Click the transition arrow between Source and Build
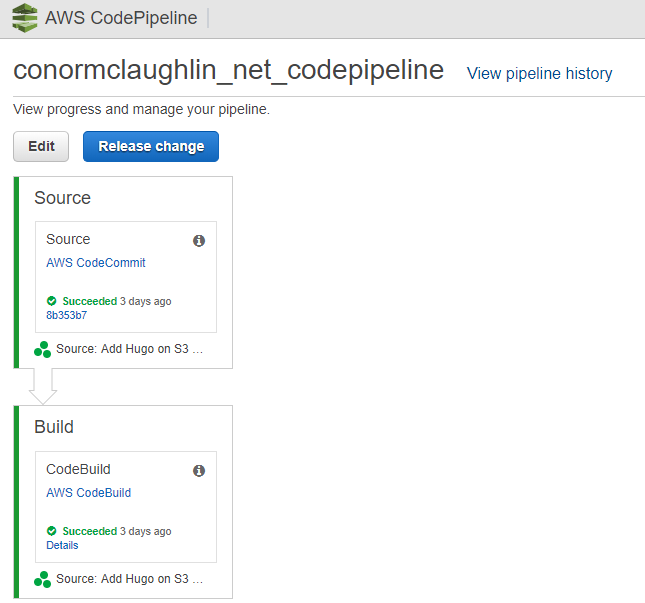Screen dimensions: 645x603 (x=43, y=387)
